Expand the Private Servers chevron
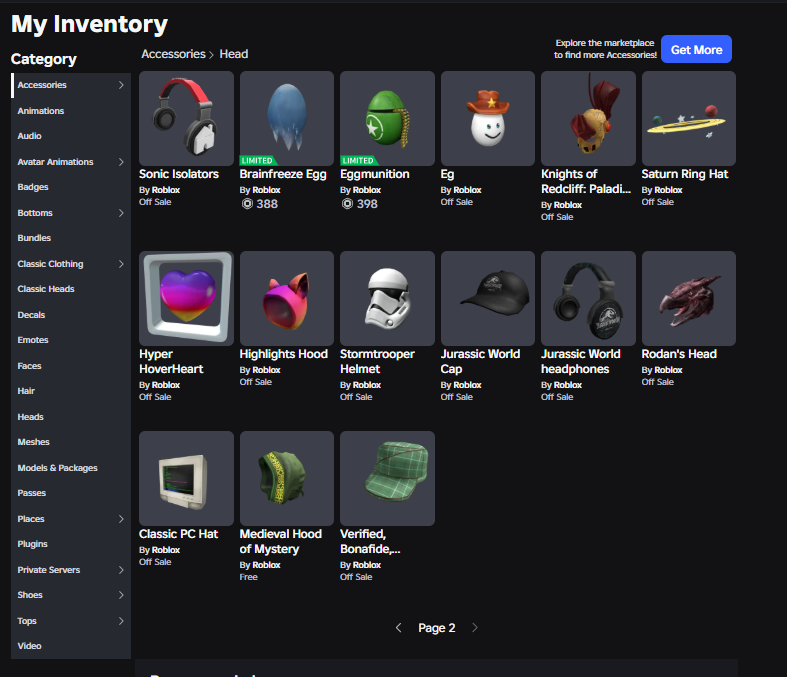787x677 pixels. pos(121,570)
